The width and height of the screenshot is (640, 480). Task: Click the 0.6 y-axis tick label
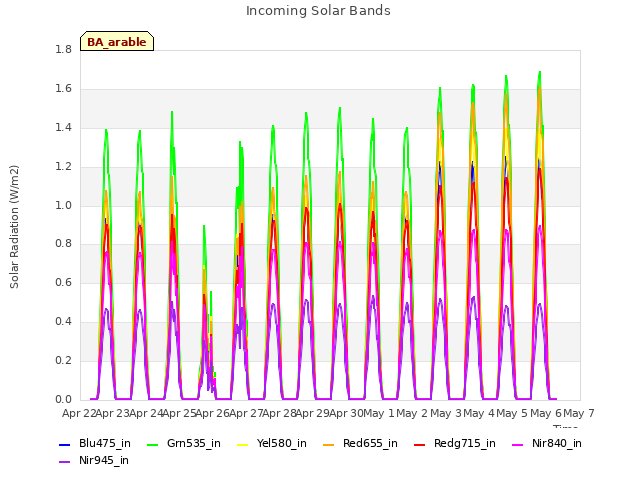tap(63, 283)
